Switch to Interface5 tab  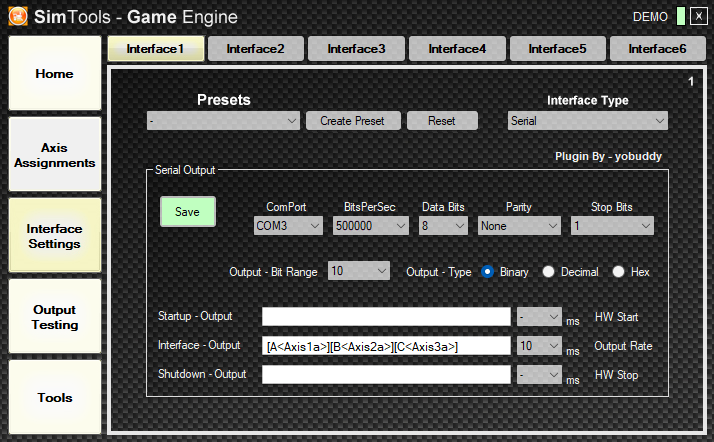coord(557,48)
